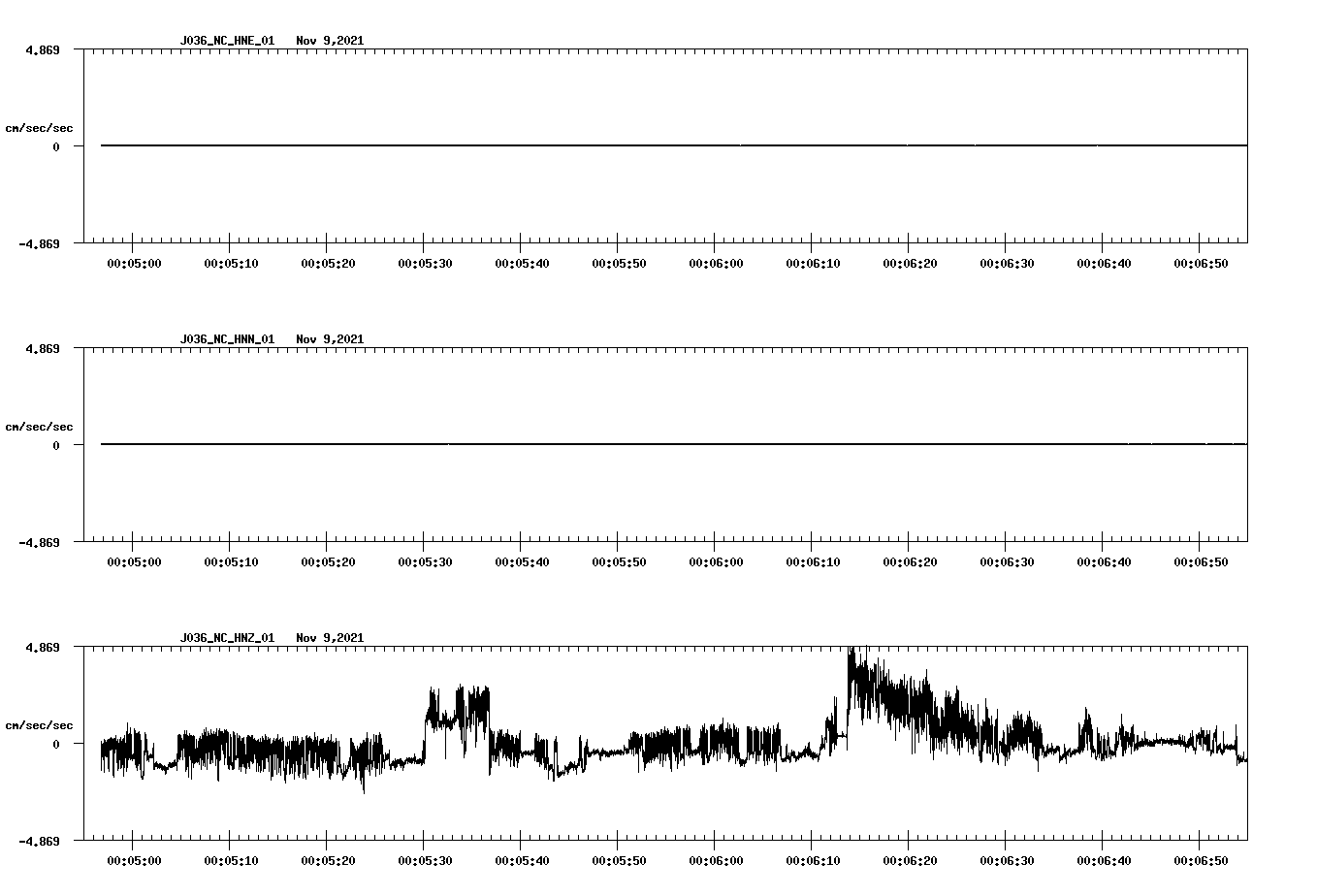The width and height of the screenshot is (1317, 896).
Task: Click the 00:05:10 time label under HNN plot
Action: point(231,562)
